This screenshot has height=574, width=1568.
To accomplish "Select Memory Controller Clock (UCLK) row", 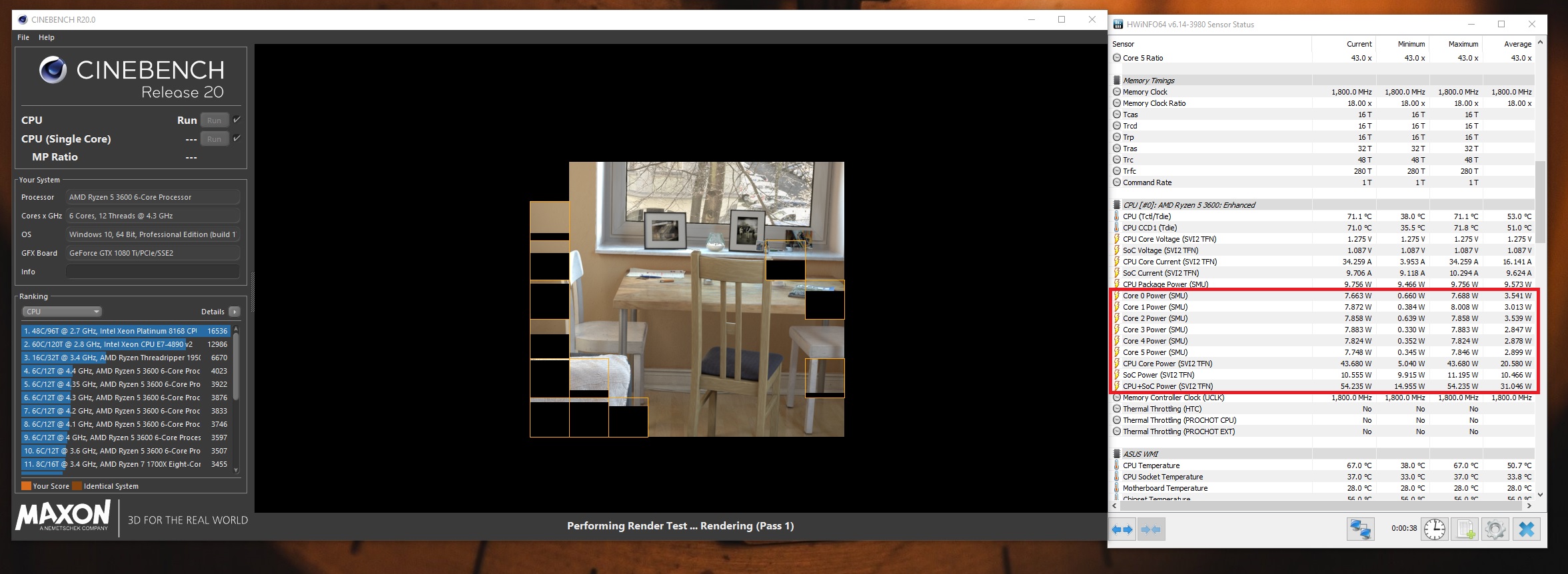I will [1322, 398].
